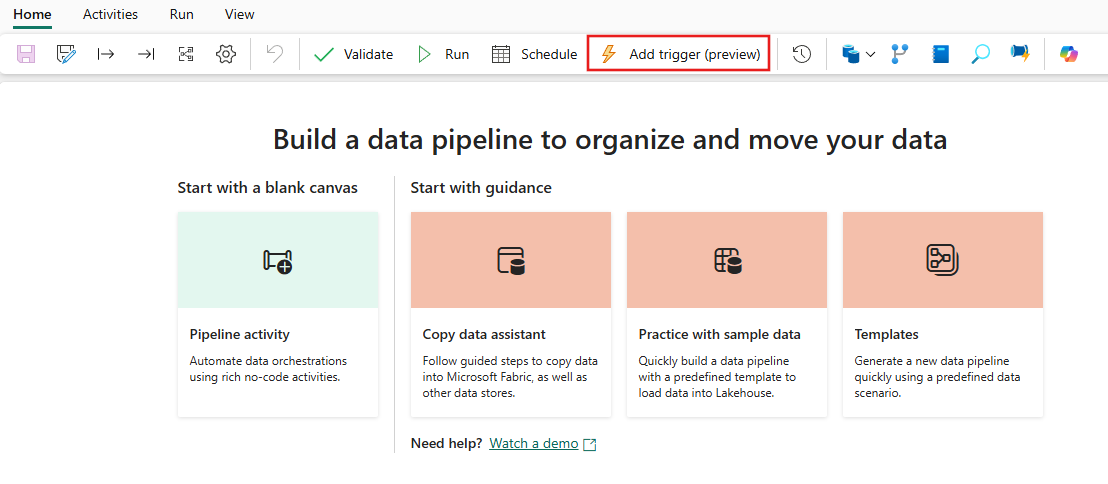The height and width of the screenshot is (484, 1108).
Task: Click the 'Build a data pipeline' headline
Action: click(x=610, y=140)
